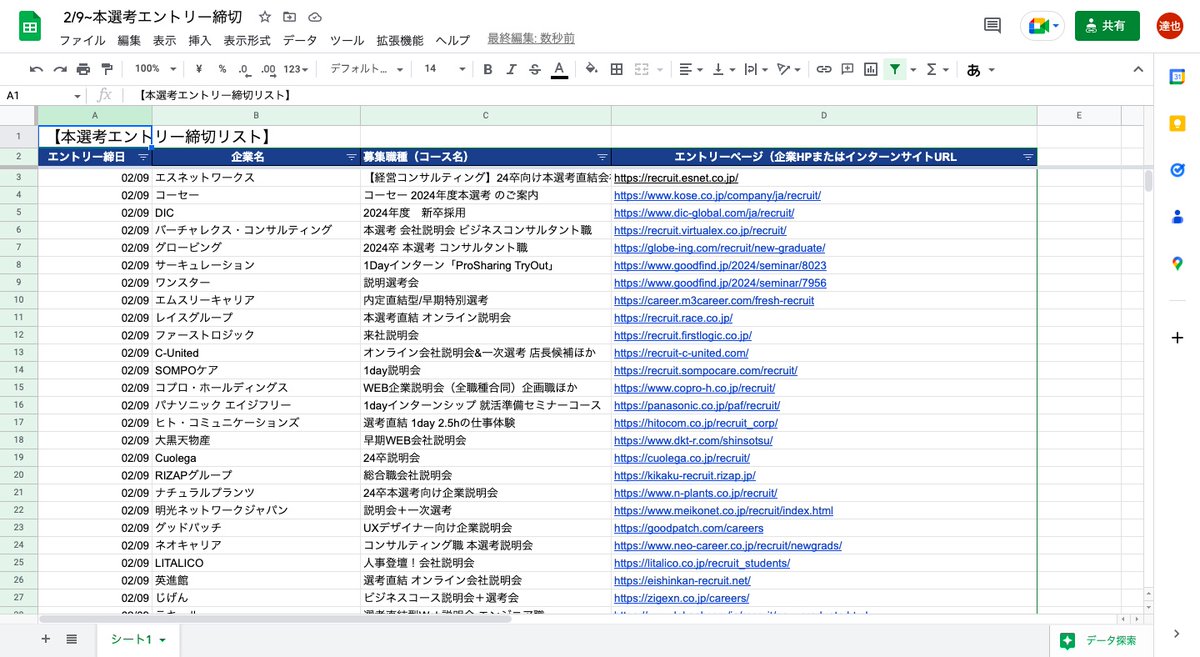
Task: Click the Redo icon
Action: pyautogui.click(x=60, y=69)
